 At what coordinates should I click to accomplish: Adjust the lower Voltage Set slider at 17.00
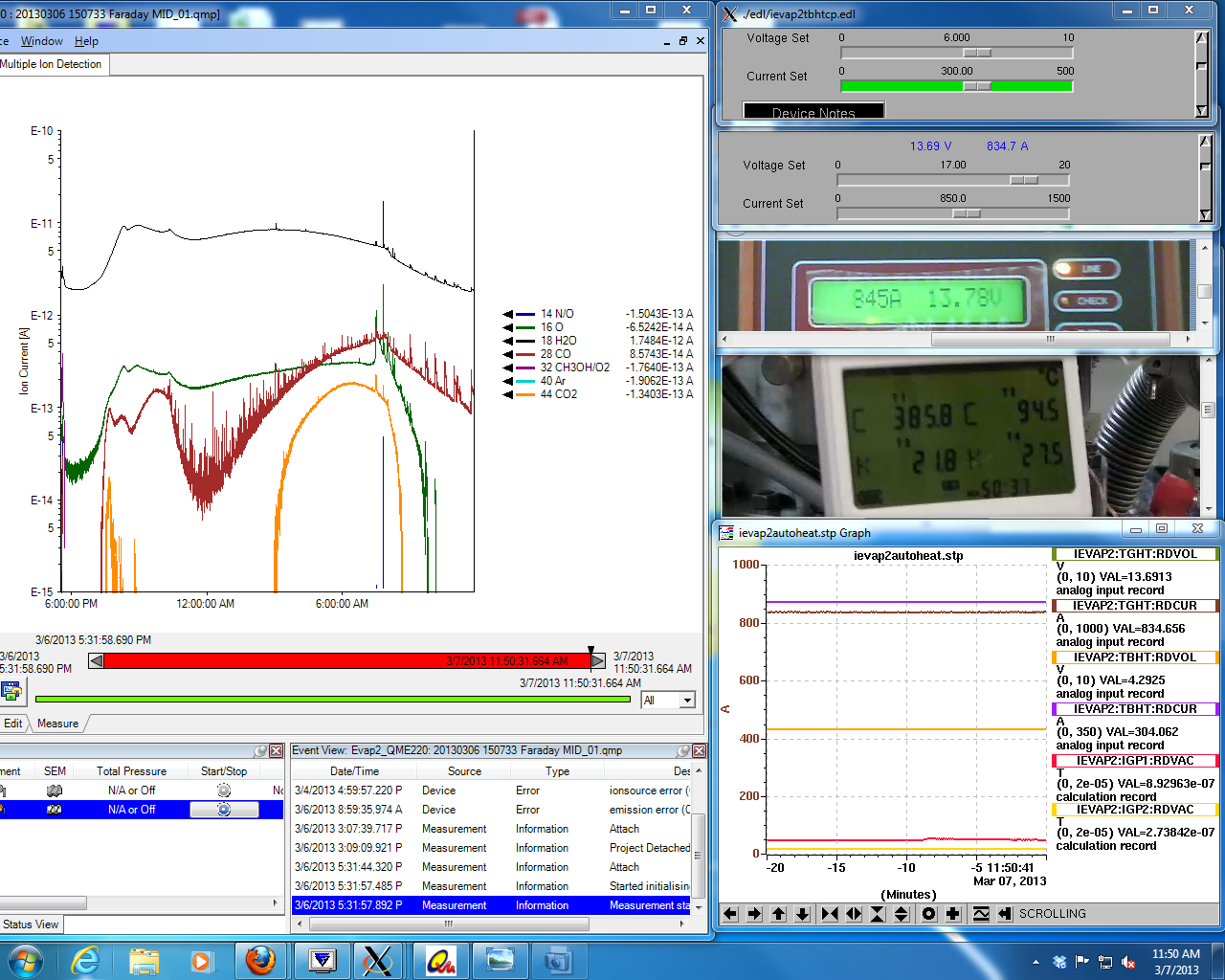pos(1024,180)
